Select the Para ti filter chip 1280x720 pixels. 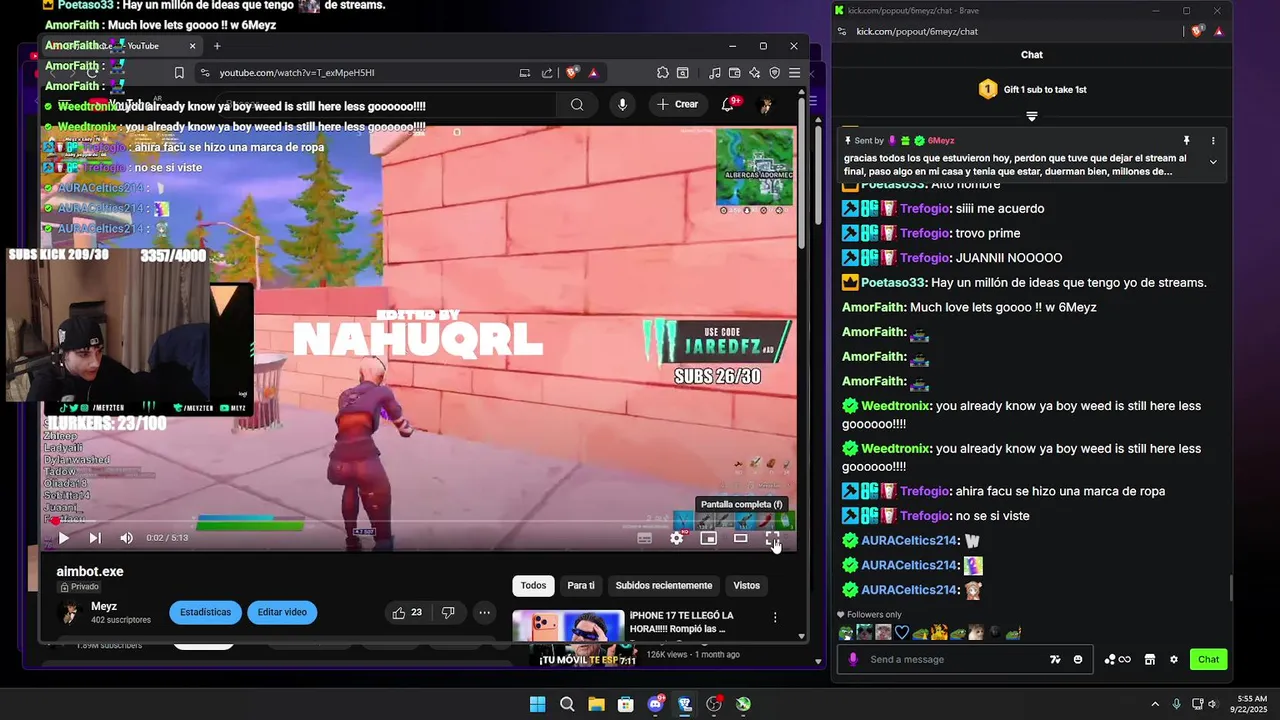(581, 585)
